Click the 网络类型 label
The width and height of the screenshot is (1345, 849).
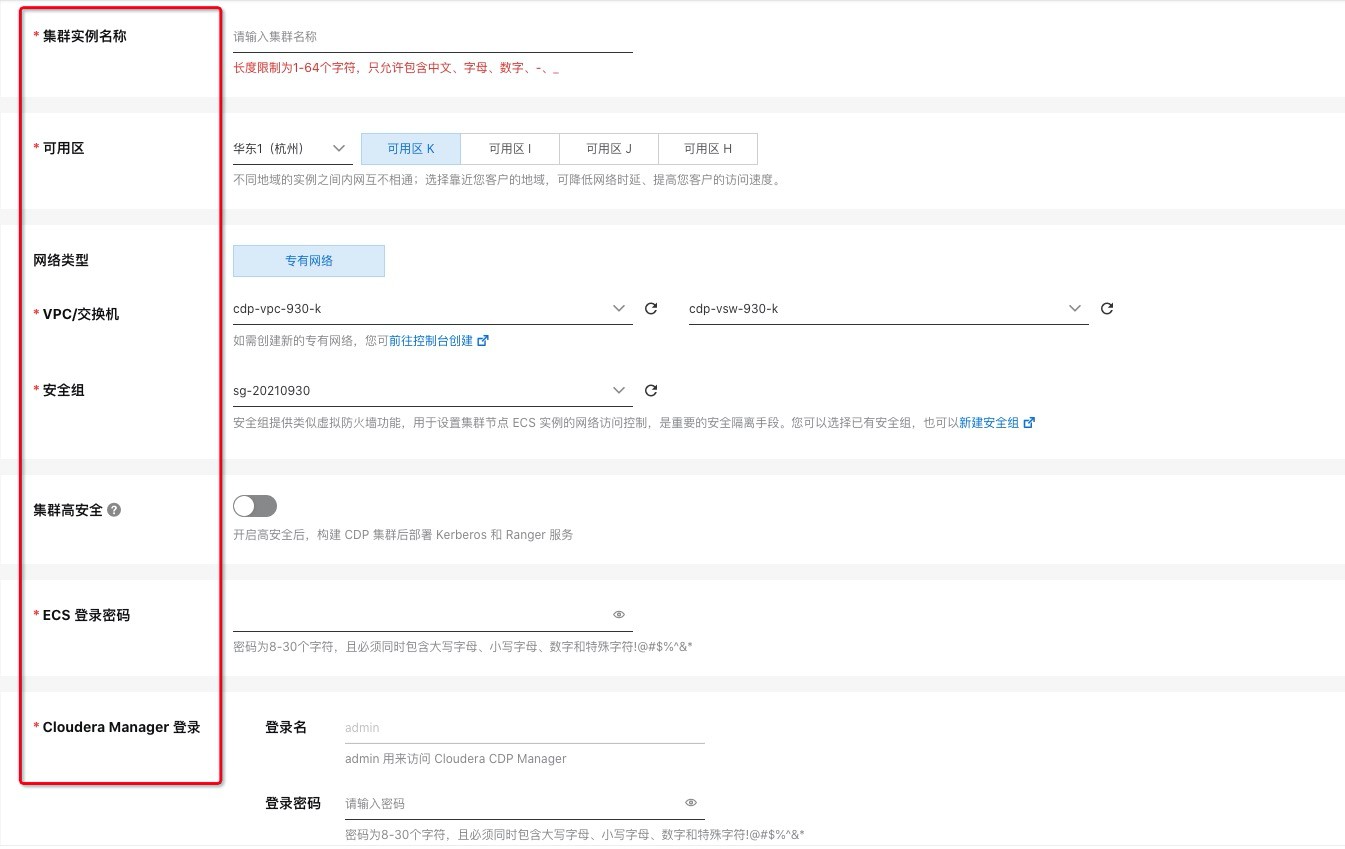click(x=61, y=260)
